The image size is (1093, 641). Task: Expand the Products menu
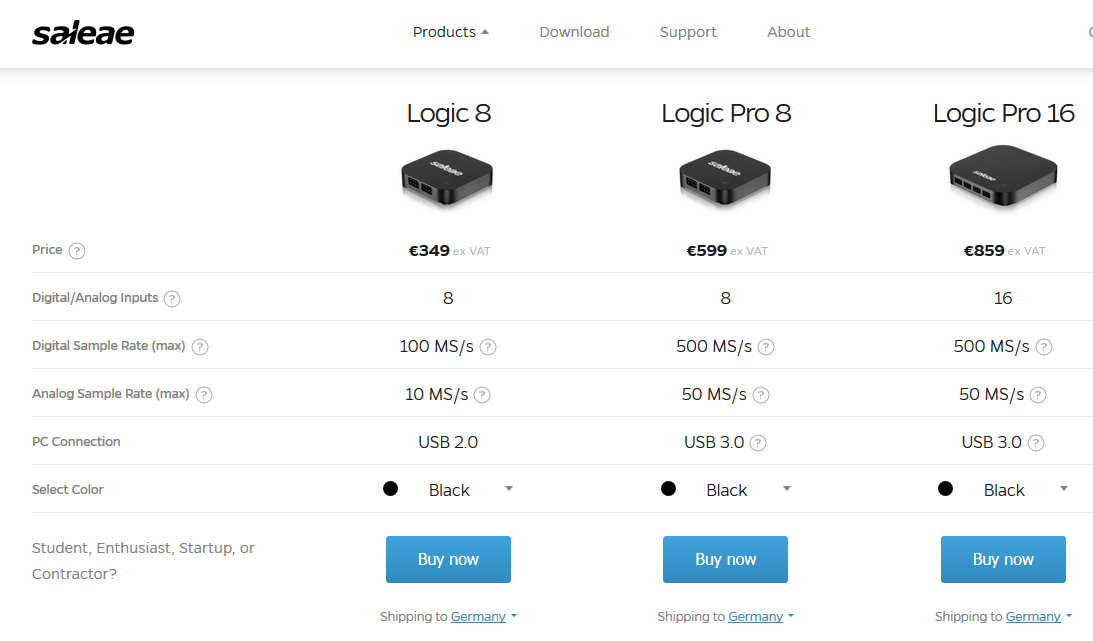pyautogui.click(x=450, y=32)
